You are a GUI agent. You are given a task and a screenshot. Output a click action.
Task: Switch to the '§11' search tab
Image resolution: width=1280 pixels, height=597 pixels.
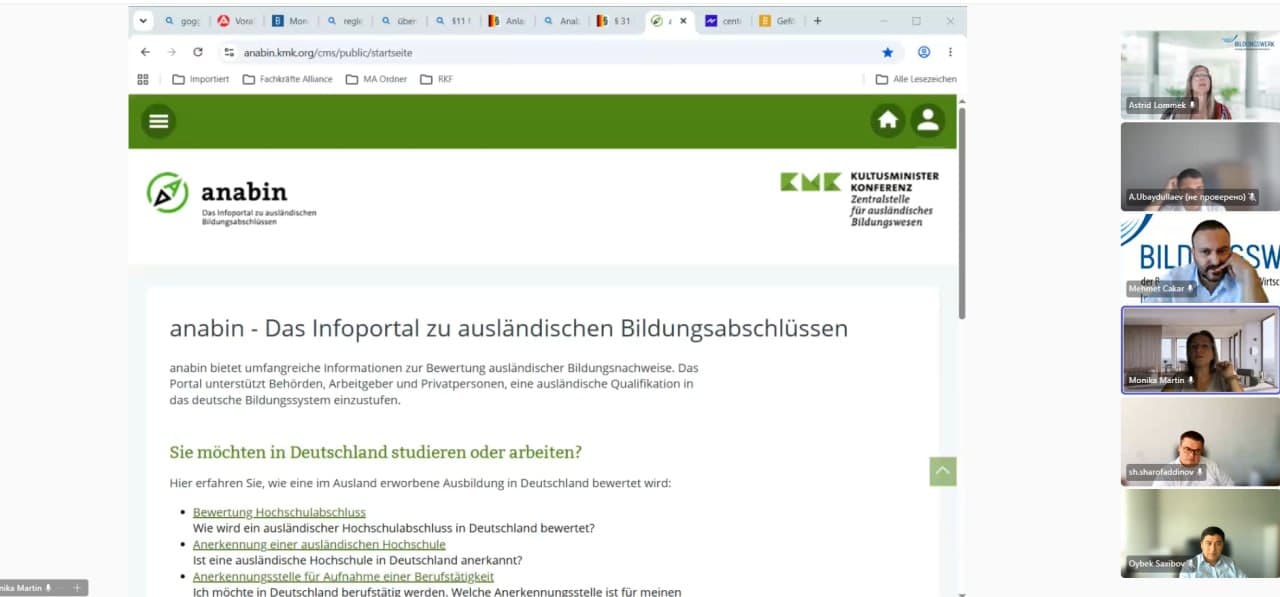tap(452, 21)
